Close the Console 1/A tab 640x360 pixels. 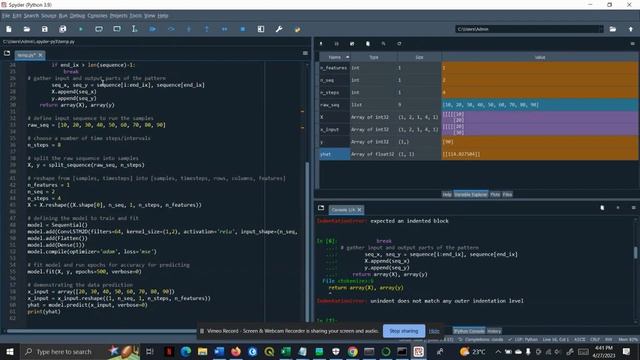tap(359, 210)
